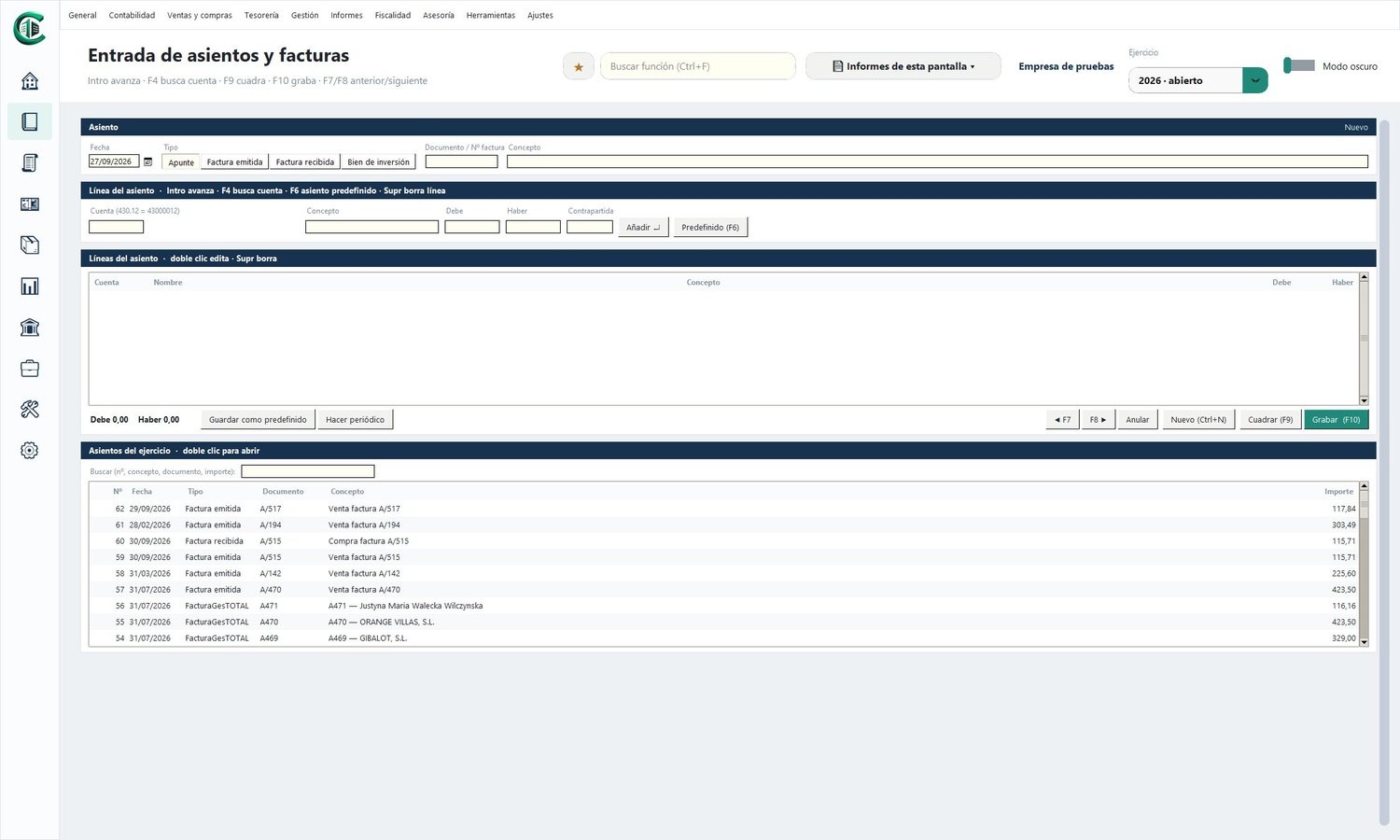Select the Bien de inversión type option

coord(378,161)
